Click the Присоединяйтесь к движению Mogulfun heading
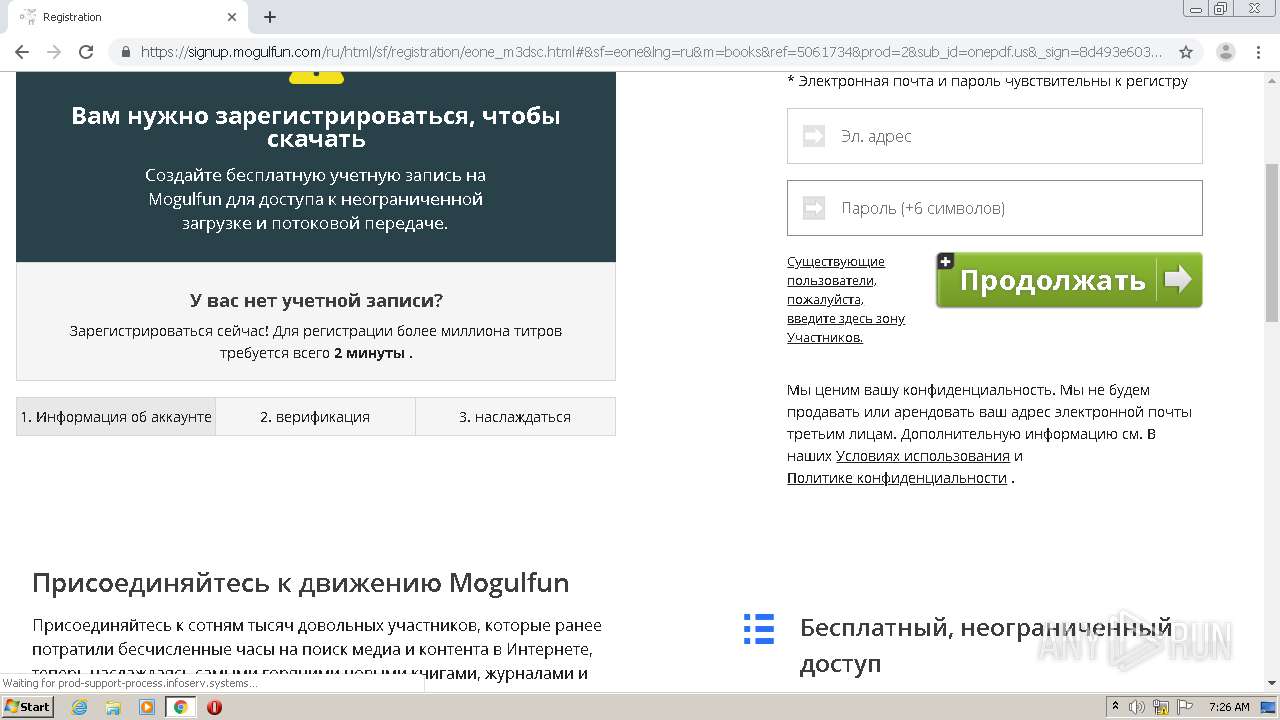 tap(301, 582)
